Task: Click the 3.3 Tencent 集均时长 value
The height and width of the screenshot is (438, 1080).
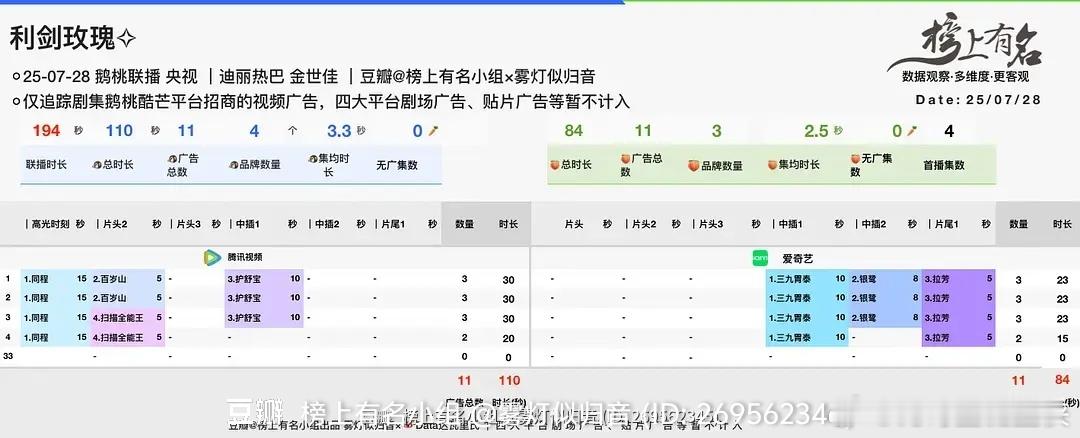Action: (339, 131)
